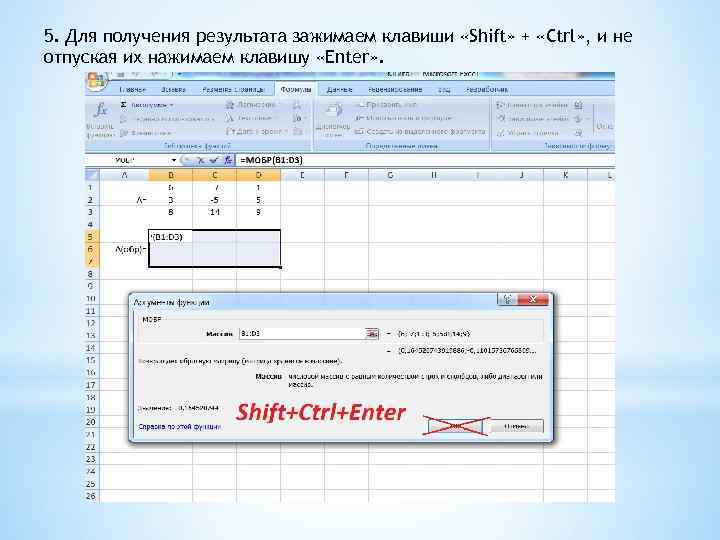Click the round Office button
Image resolution: width=720 pixels, height=540 pixels.
pyautogui.click(x=96, y=81)
